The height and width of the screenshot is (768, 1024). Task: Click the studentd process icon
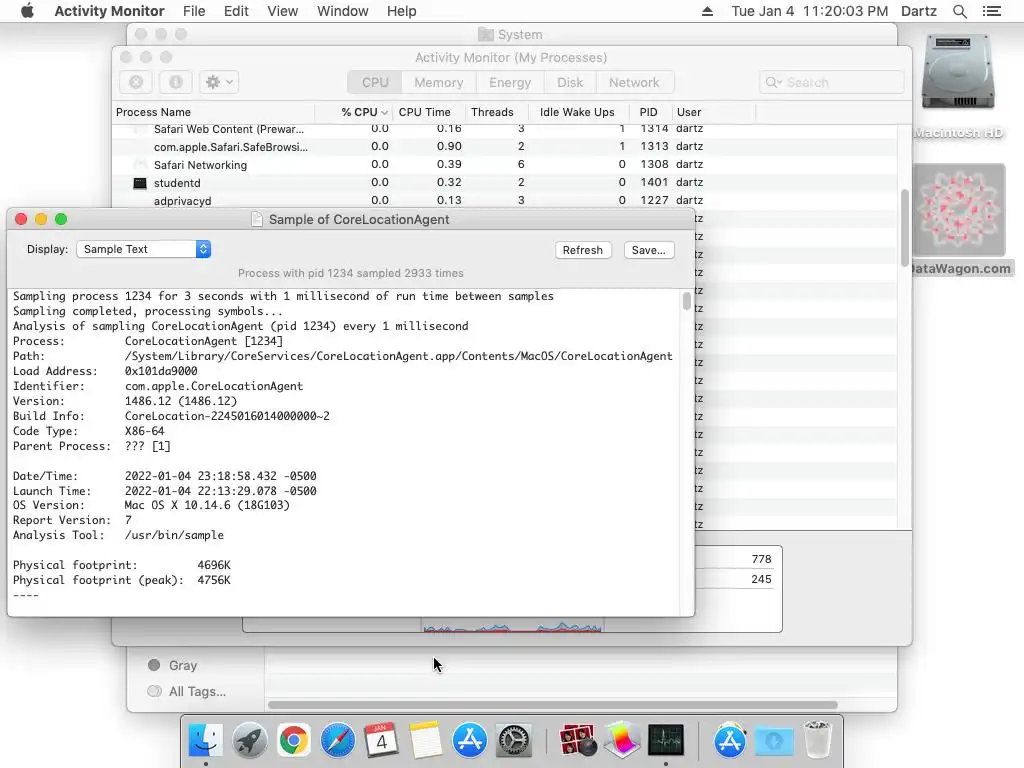(140, 184)
